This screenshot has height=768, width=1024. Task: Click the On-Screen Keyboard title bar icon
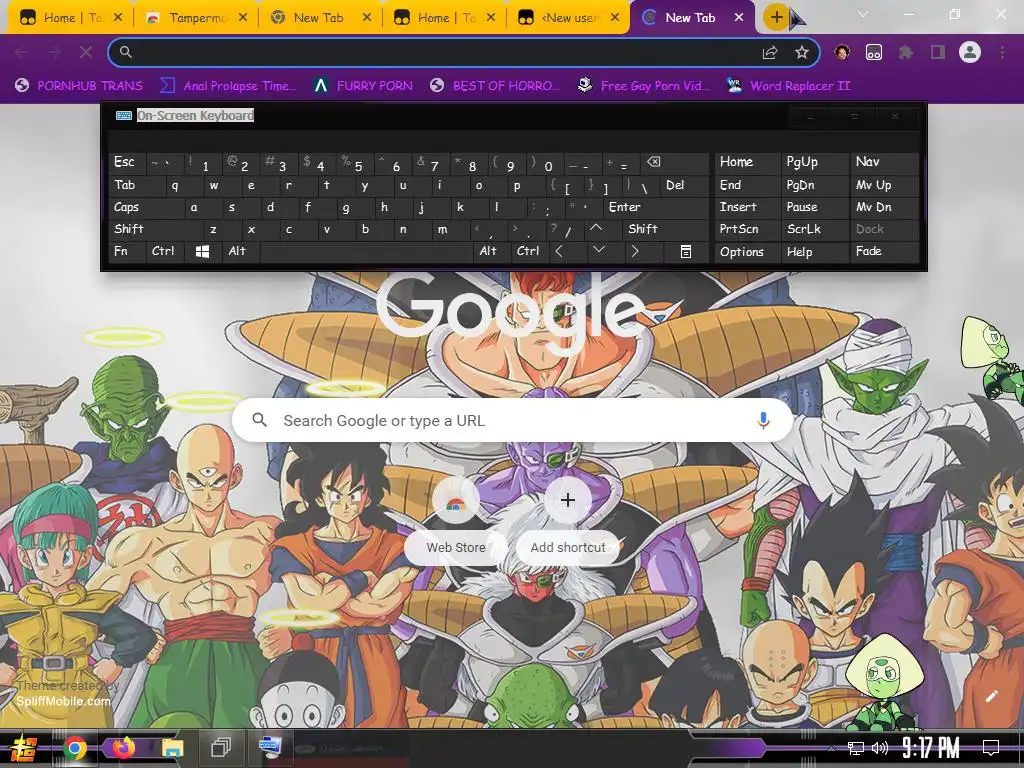coord(123,116)
